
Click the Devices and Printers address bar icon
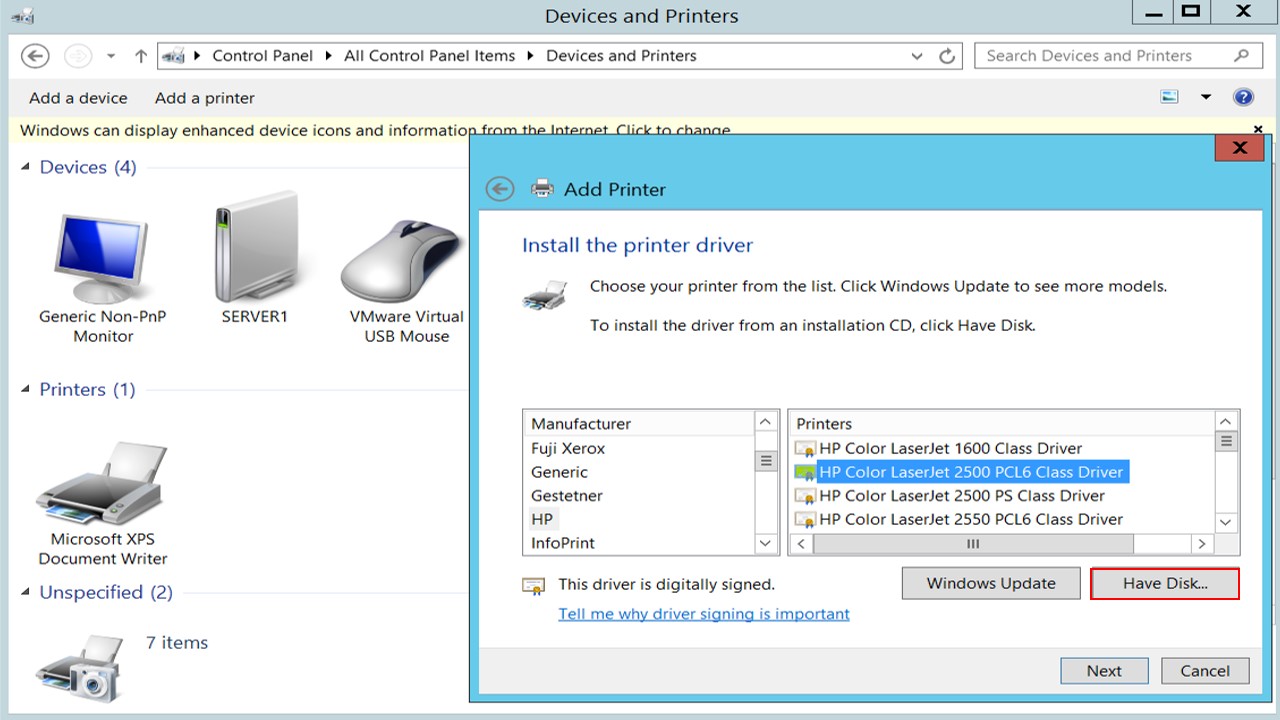pyautogui.click(x=173, y=56)
